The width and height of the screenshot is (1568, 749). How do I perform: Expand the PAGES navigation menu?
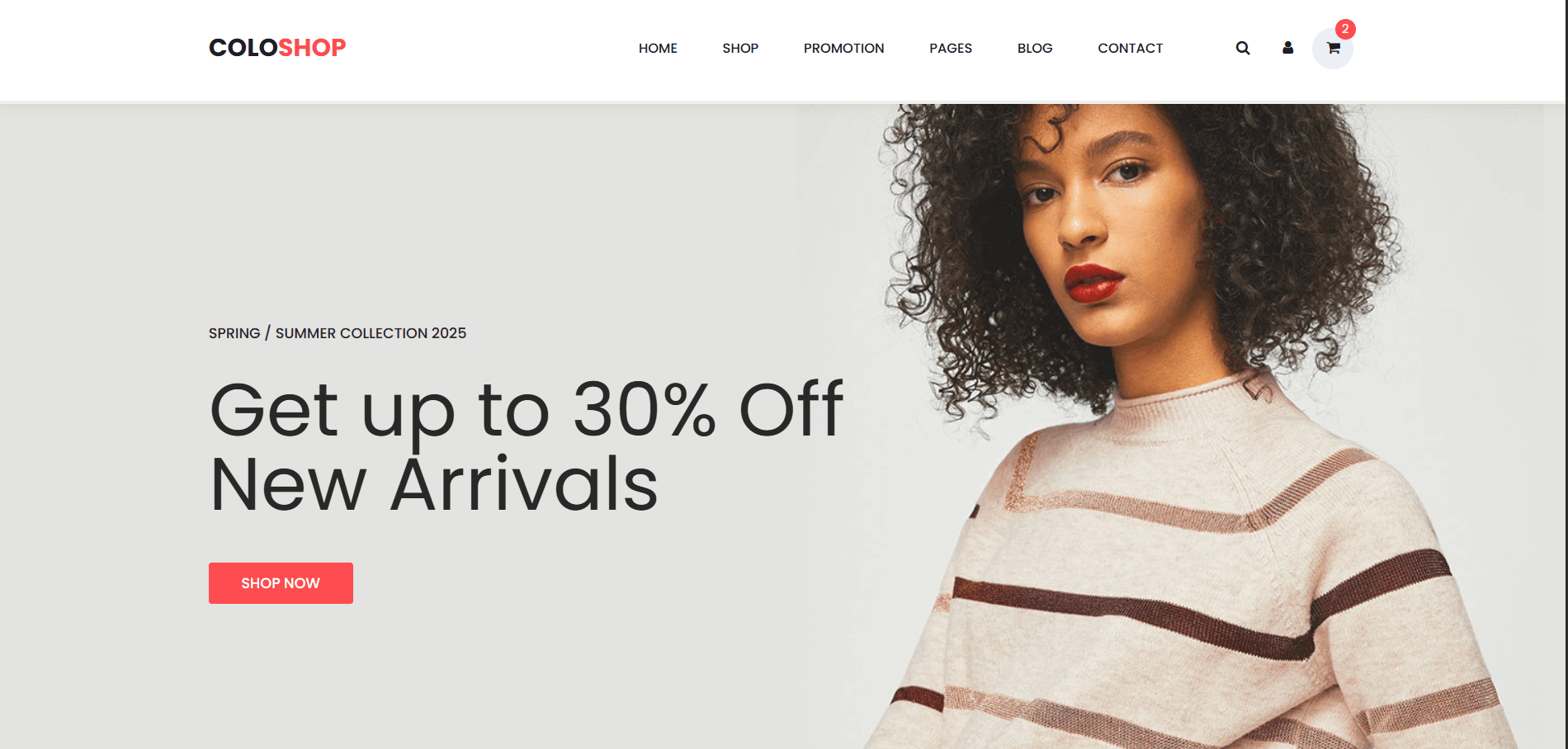(x=951, y=49)
